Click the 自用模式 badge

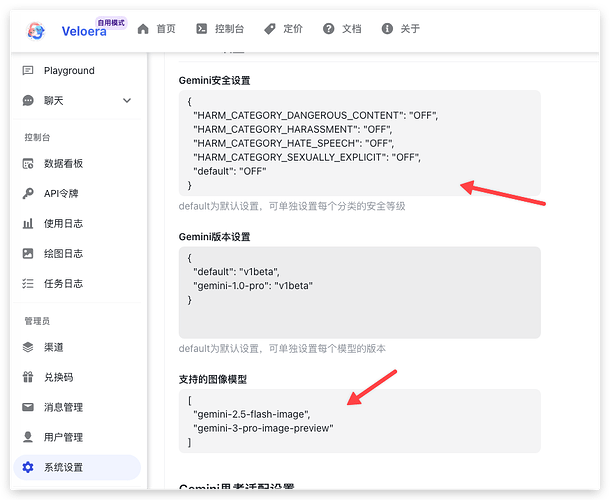pyautogui.click(x=111, y=23)
